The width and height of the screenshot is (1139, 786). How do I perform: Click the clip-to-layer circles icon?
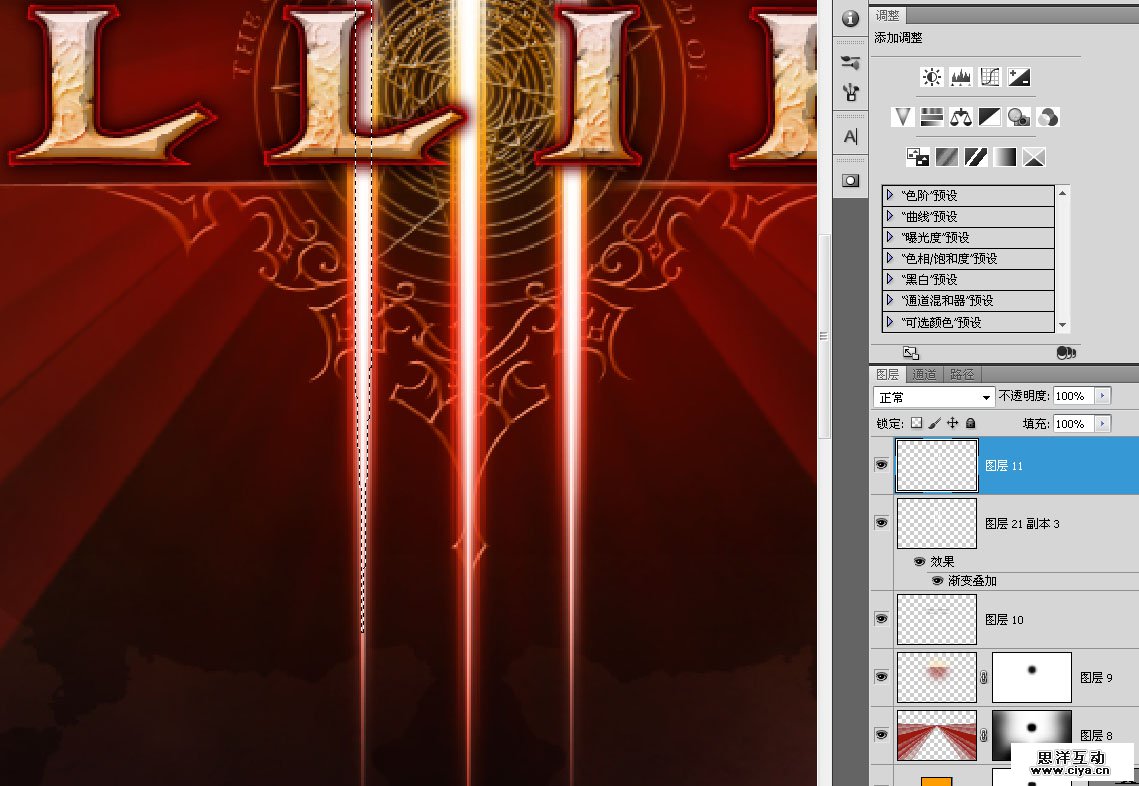(x=1066, y=353)
